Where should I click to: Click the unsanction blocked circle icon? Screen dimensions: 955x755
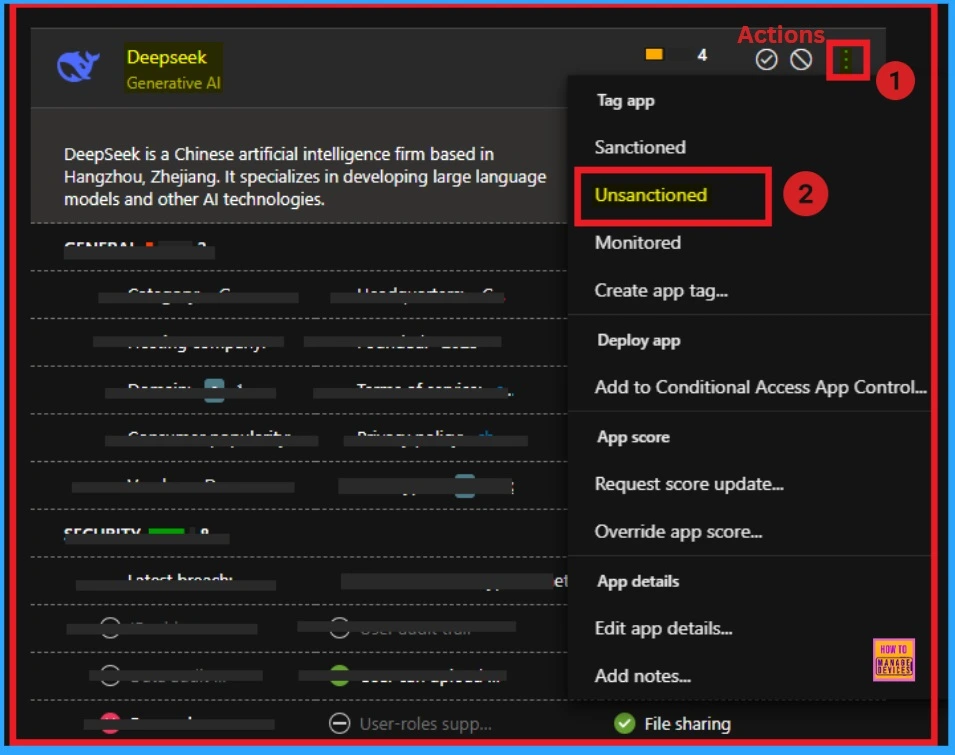[x=801, y=60]
